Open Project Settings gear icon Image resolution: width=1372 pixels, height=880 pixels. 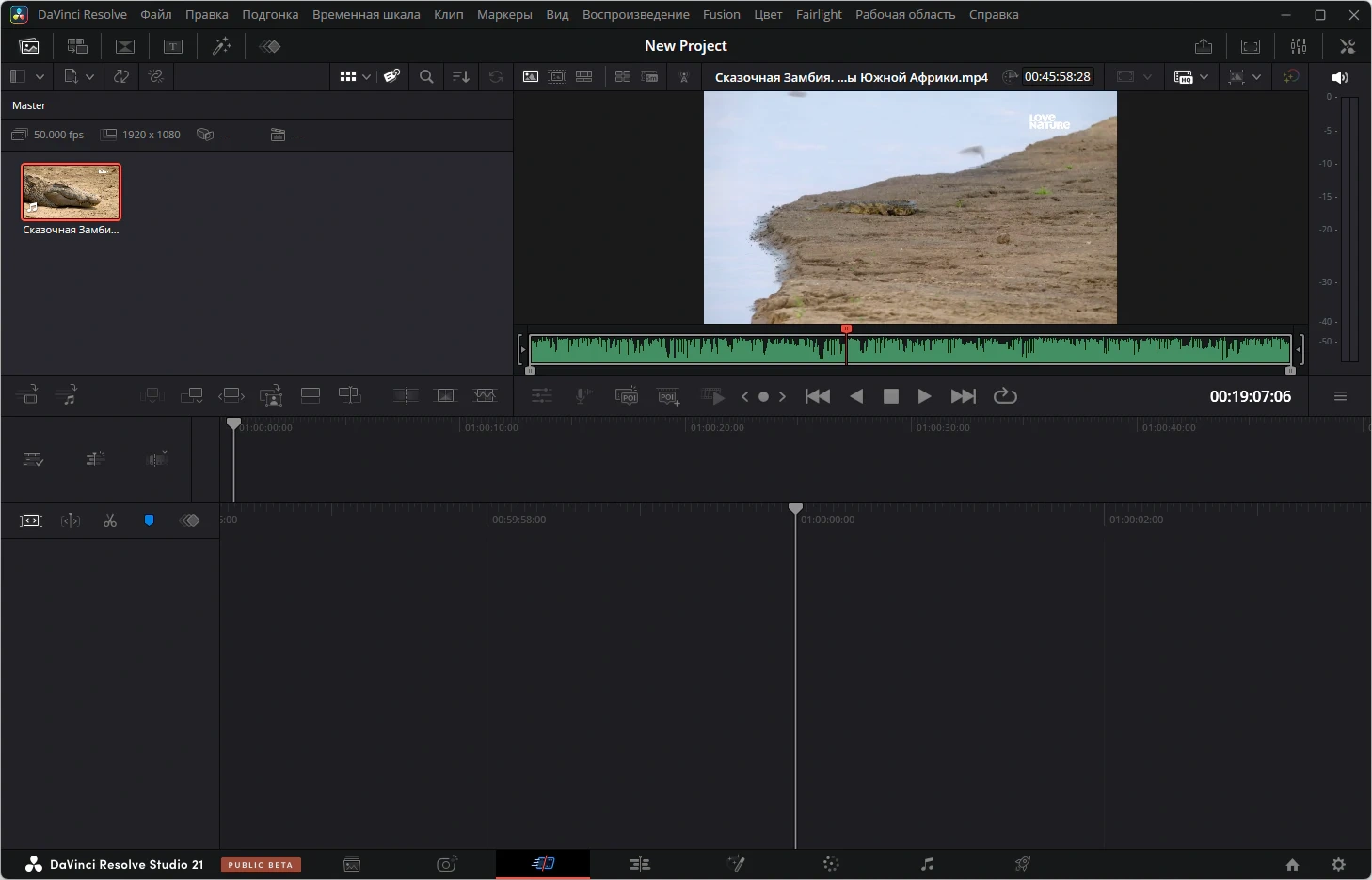pyautogui.click(x=1338, y=864)
